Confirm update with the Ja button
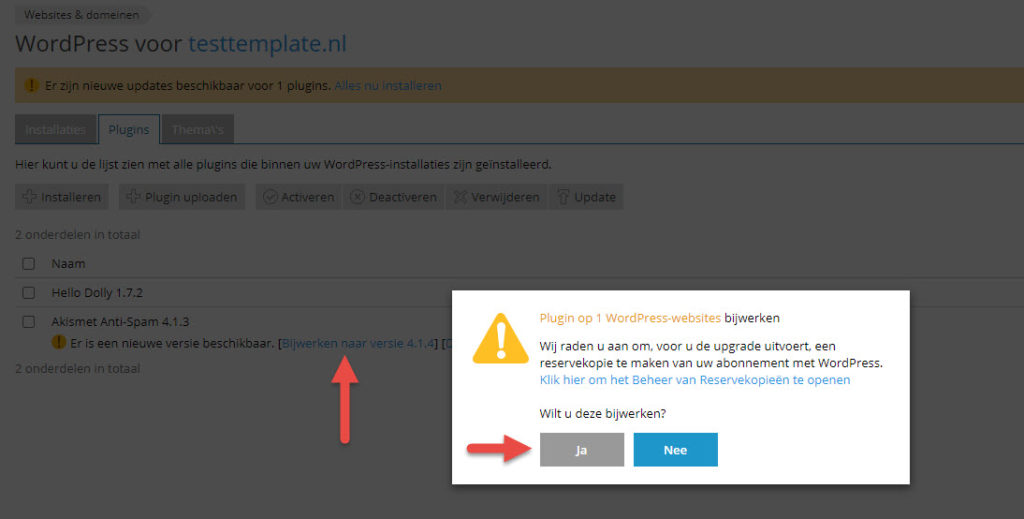Screen dimensions: 1024x519 (581, 450)
